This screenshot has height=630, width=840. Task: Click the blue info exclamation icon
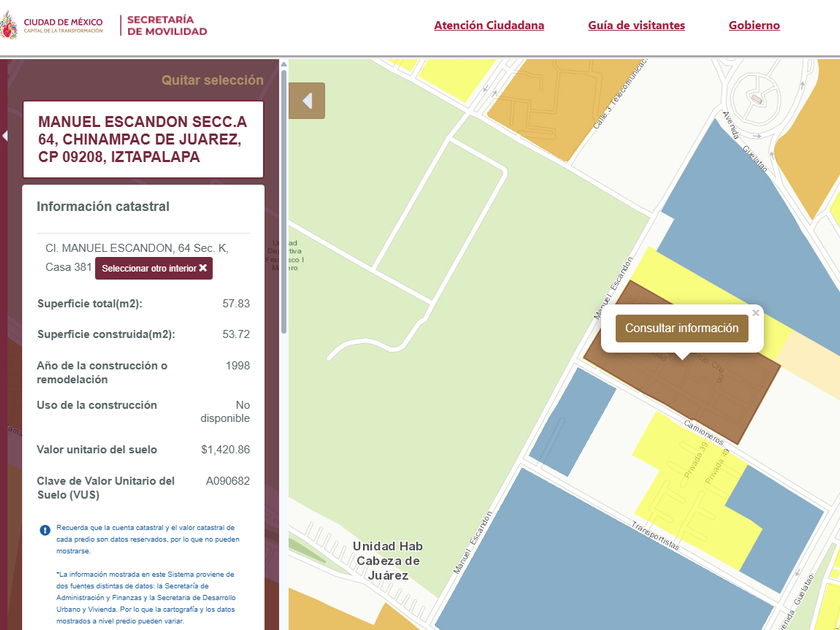point(45,530)
